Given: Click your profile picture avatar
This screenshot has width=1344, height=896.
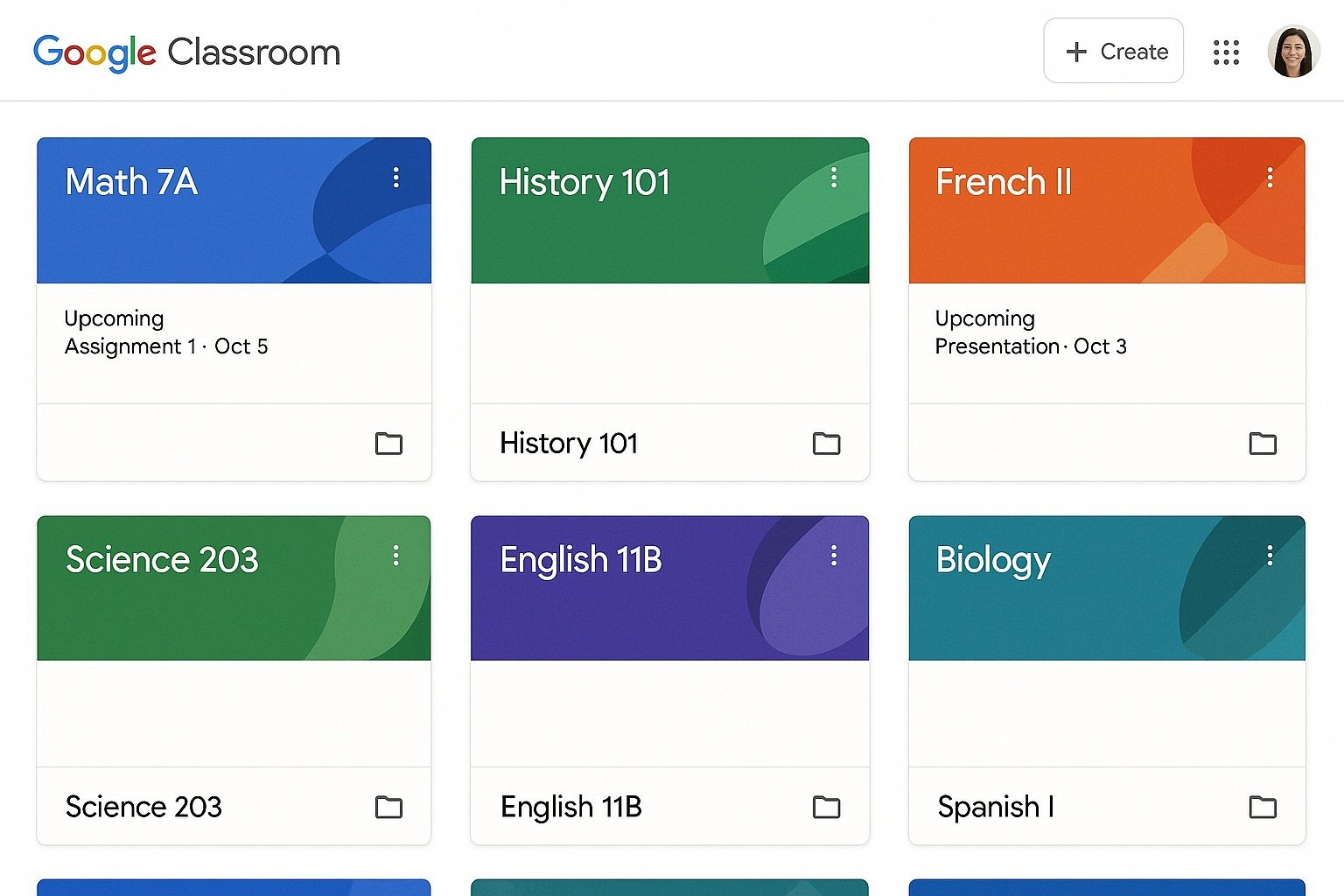Looking at the screenshot, I should pyautogui.click(x=1293, y=52).
